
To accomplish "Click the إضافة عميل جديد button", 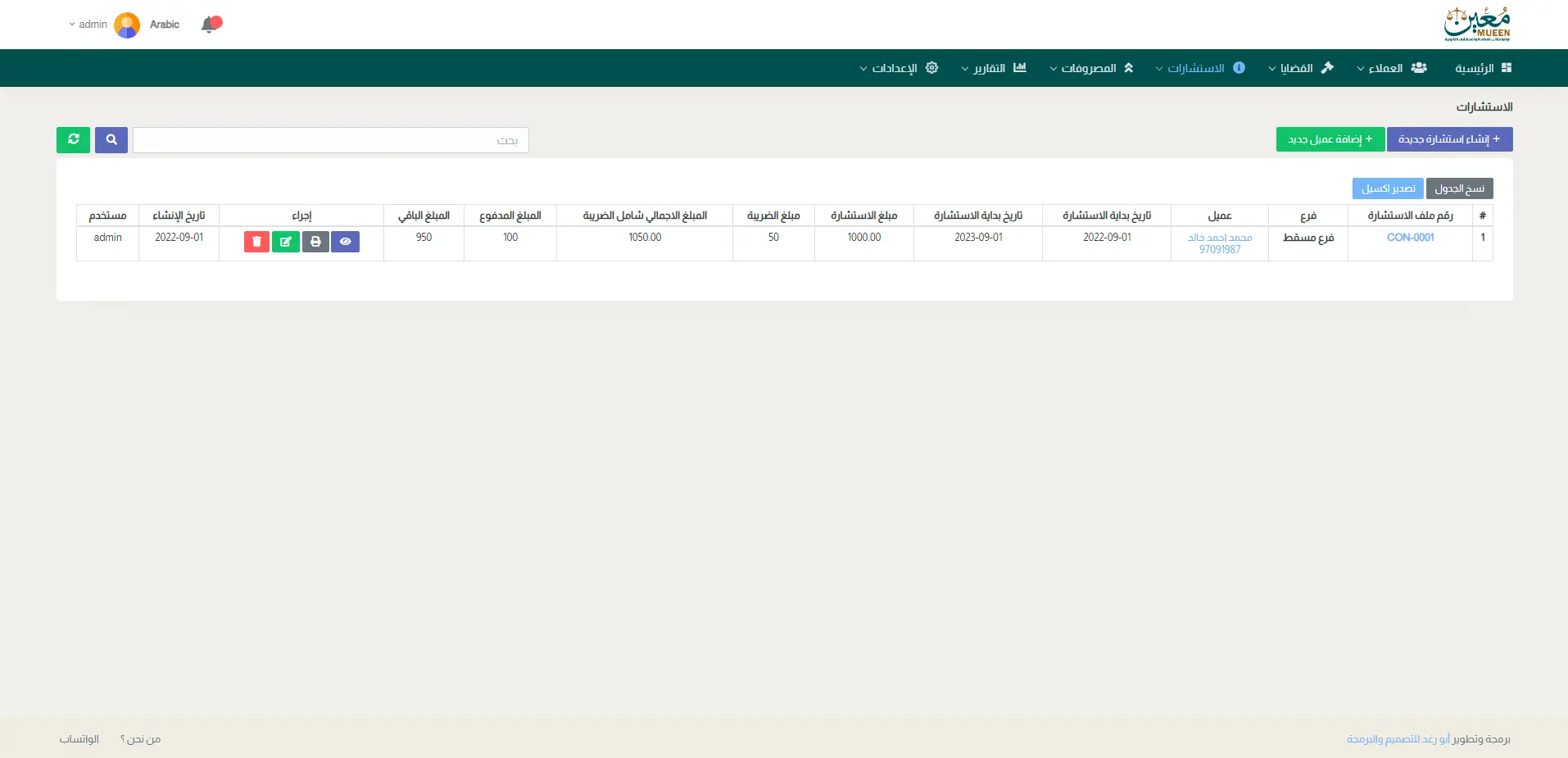I will [x=1330, y=139].
